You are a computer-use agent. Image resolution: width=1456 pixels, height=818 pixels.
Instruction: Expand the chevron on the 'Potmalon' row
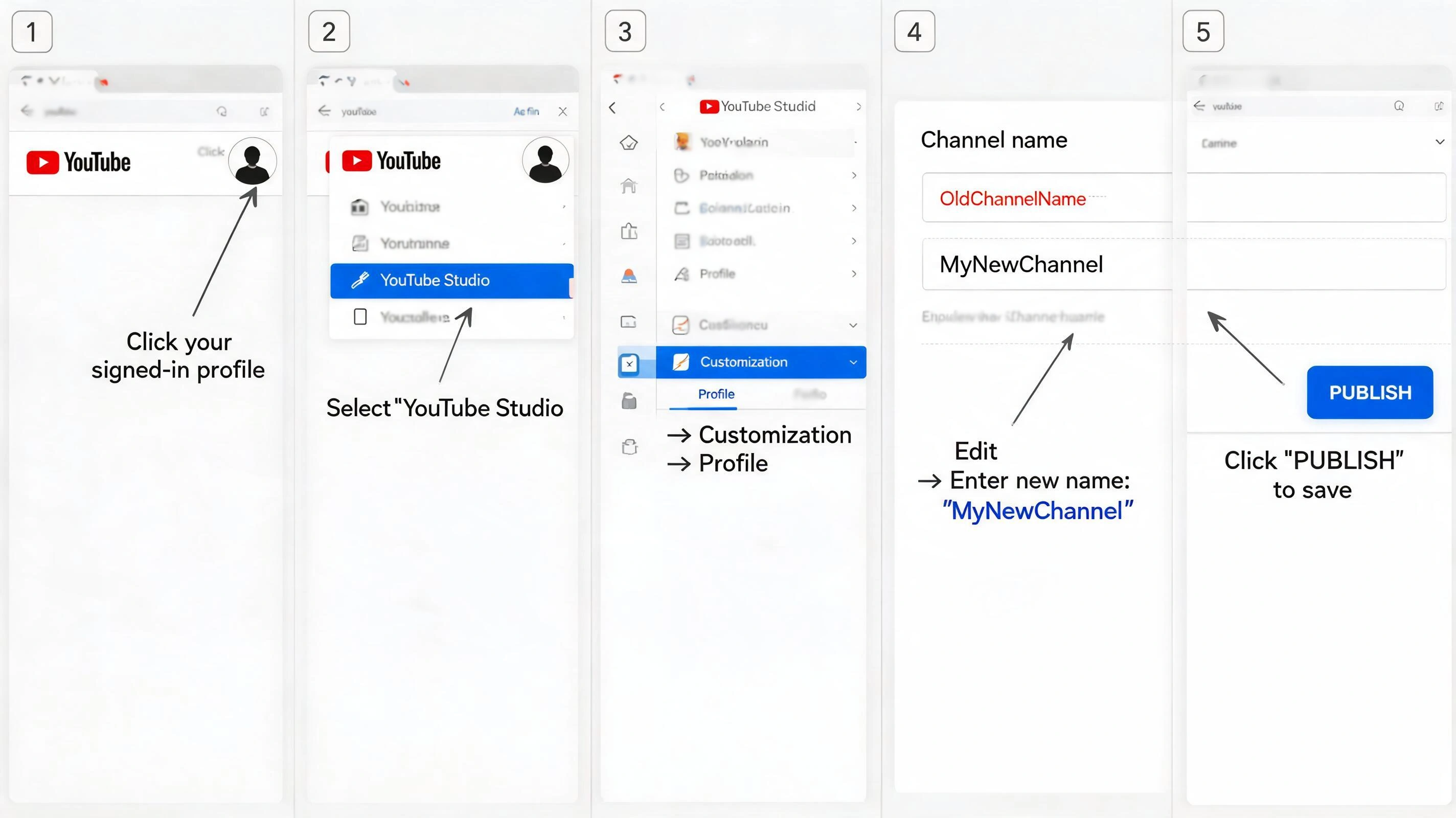click(854, 175)
